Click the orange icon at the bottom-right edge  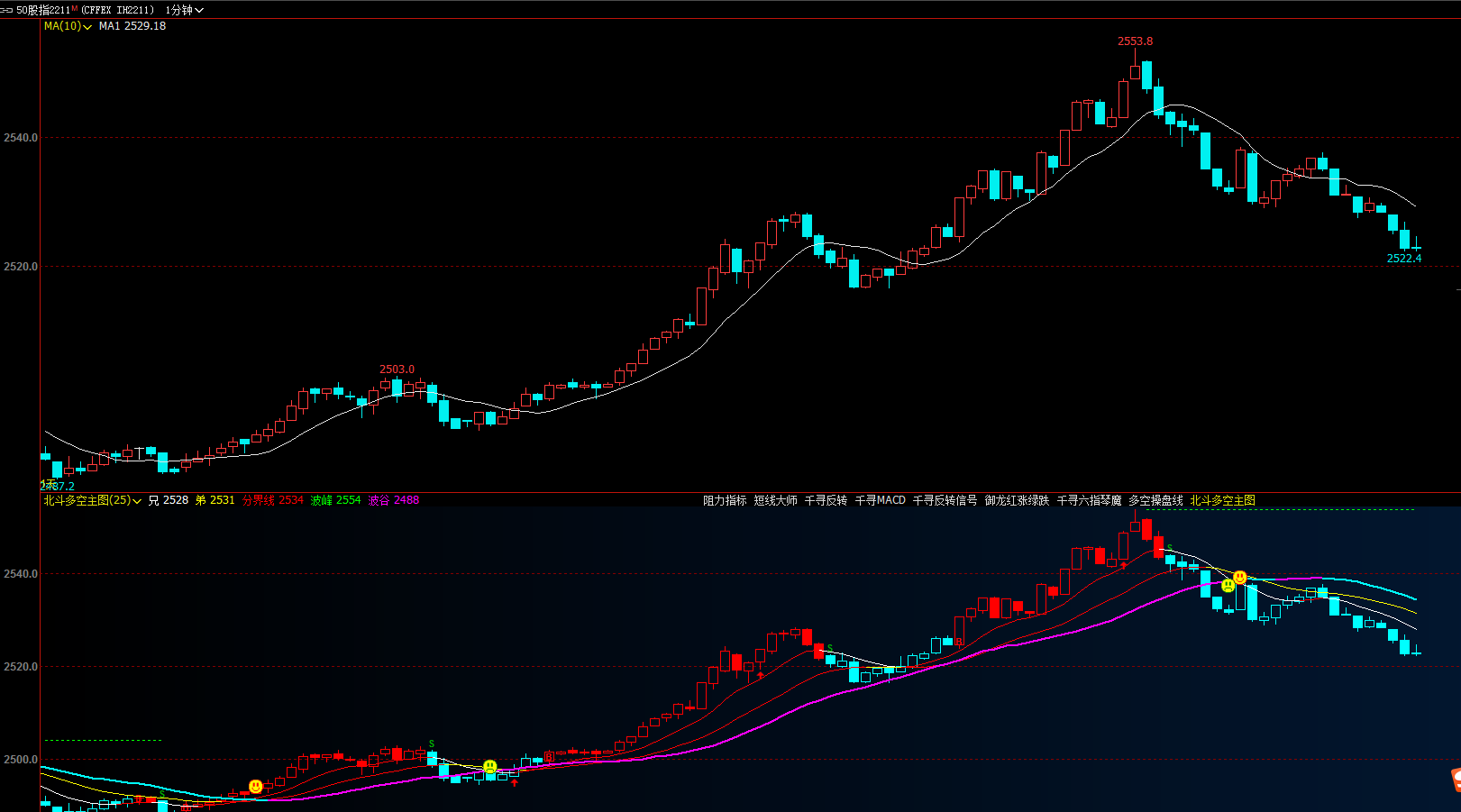point(1455,780)
